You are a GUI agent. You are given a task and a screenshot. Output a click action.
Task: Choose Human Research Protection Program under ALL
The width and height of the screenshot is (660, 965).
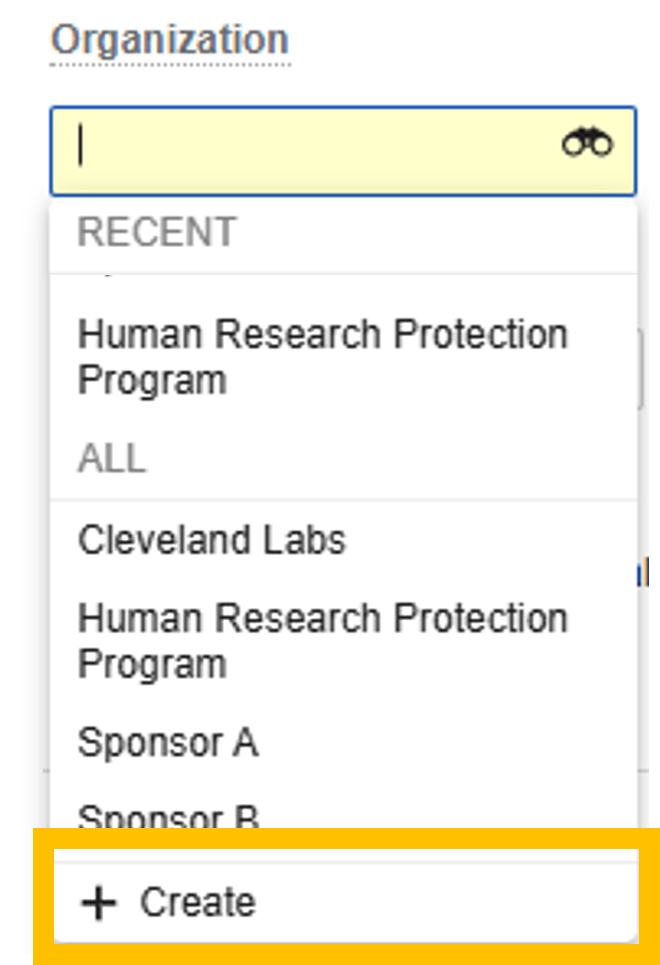tap(322, 641)
